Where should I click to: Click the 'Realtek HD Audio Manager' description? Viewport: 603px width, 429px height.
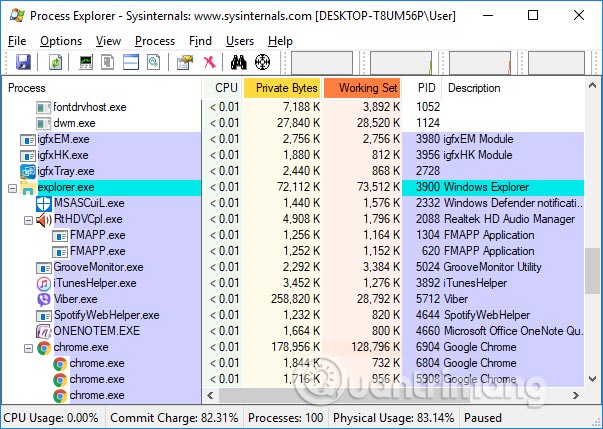pos(510,219)
